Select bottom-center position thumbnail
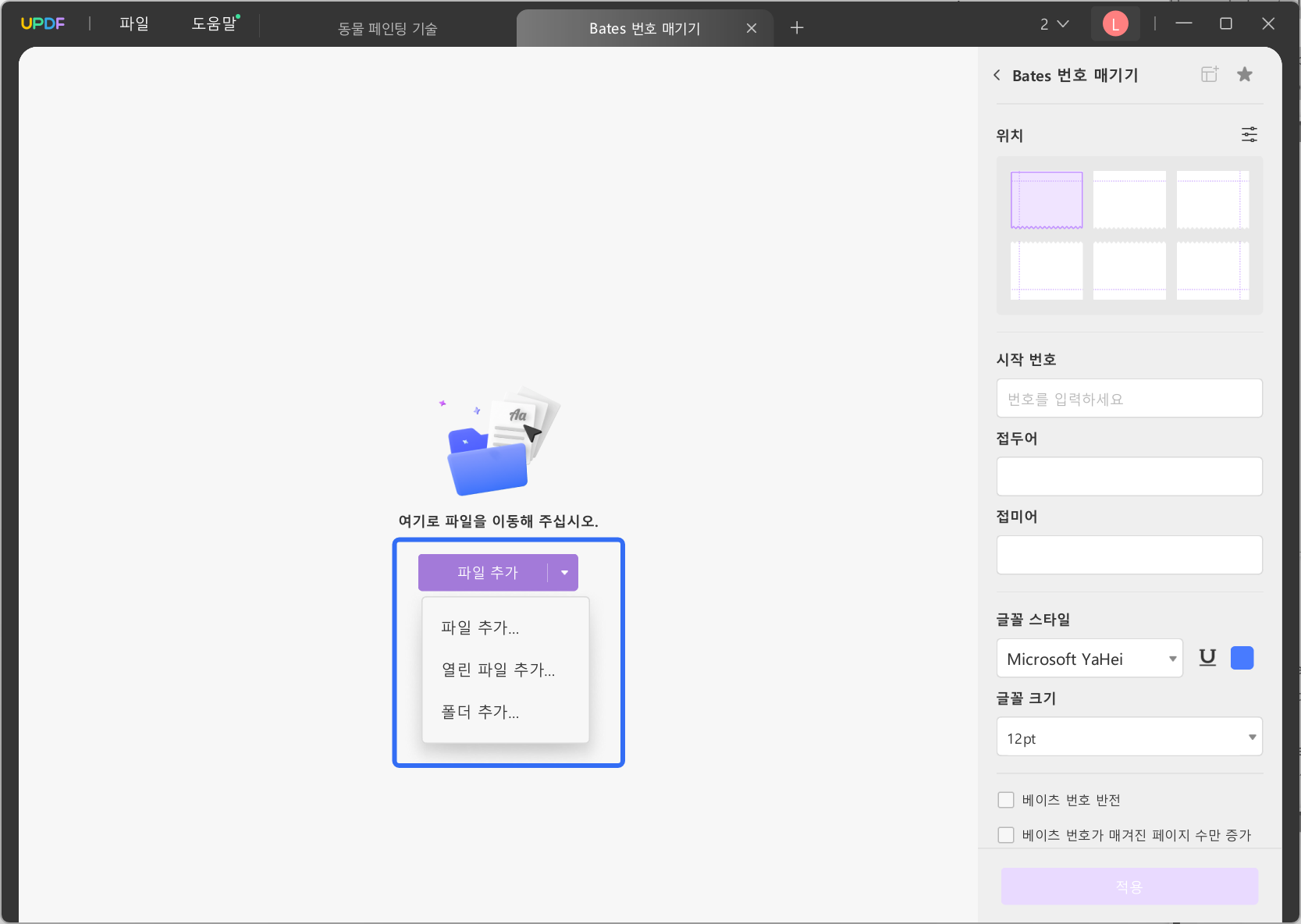The image size is (1301, 924). pos(1129,271)
